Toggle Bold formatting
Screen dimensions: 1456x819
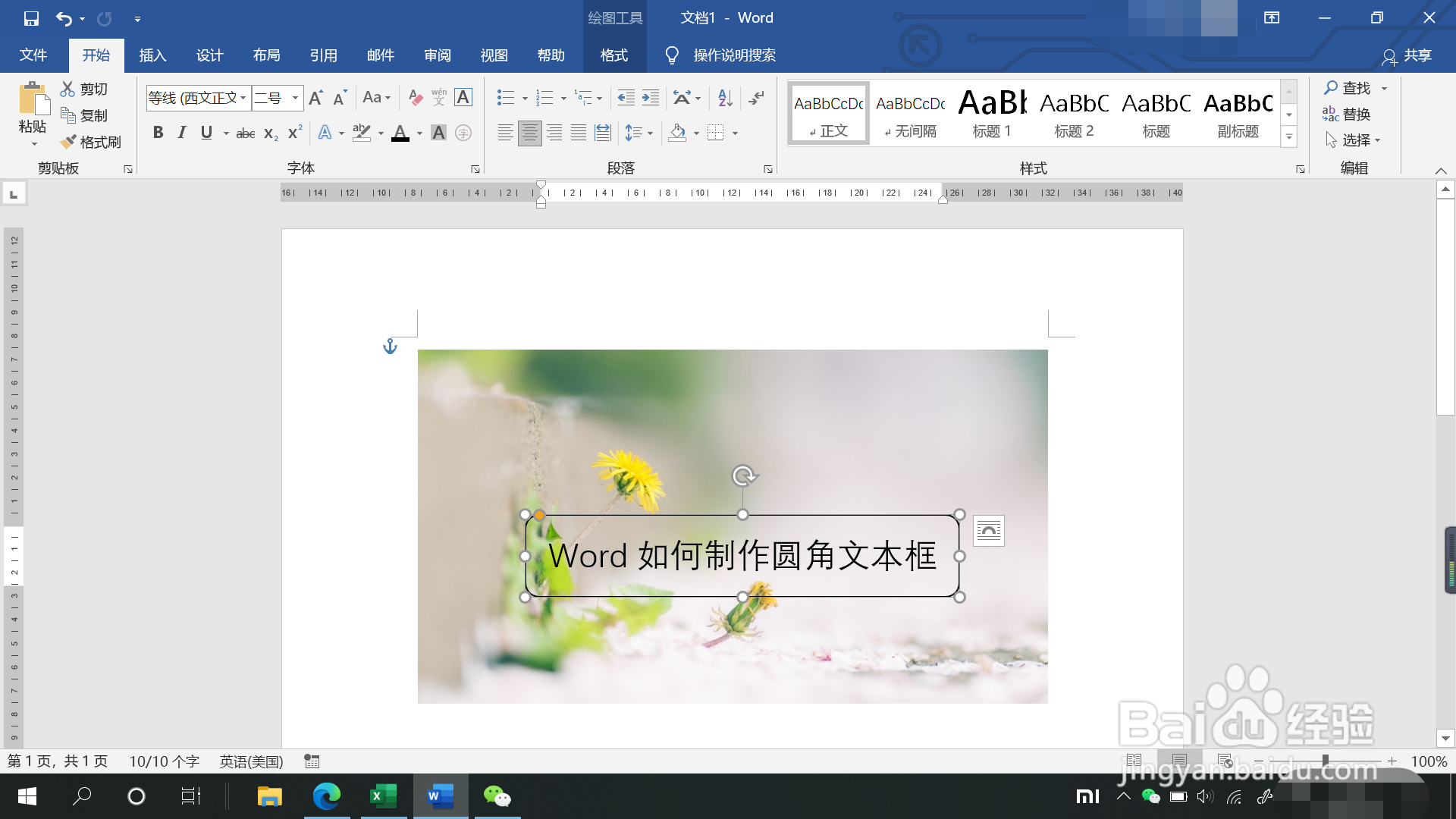(x=158, y=133)
